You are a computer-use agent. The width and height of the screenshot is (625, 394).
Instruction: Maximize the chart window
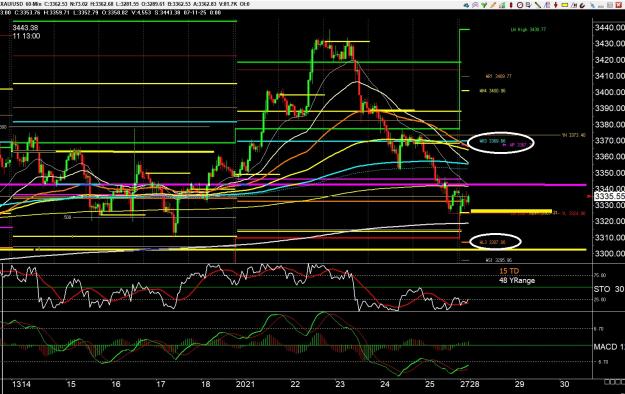(x=610, y=5)
